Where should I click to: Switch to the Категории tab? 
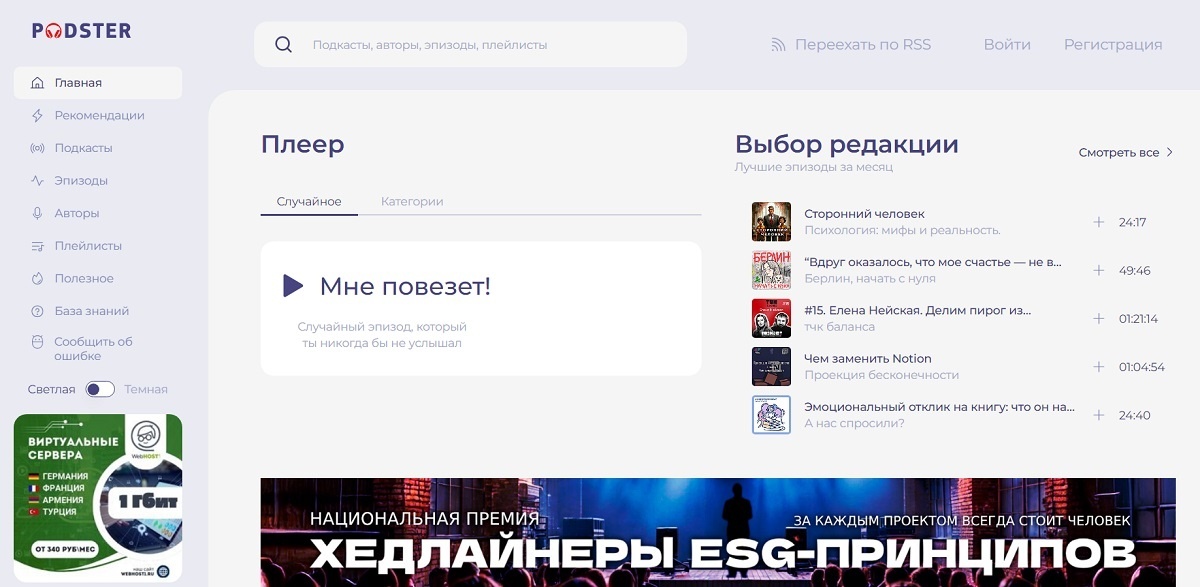point(412,201)
